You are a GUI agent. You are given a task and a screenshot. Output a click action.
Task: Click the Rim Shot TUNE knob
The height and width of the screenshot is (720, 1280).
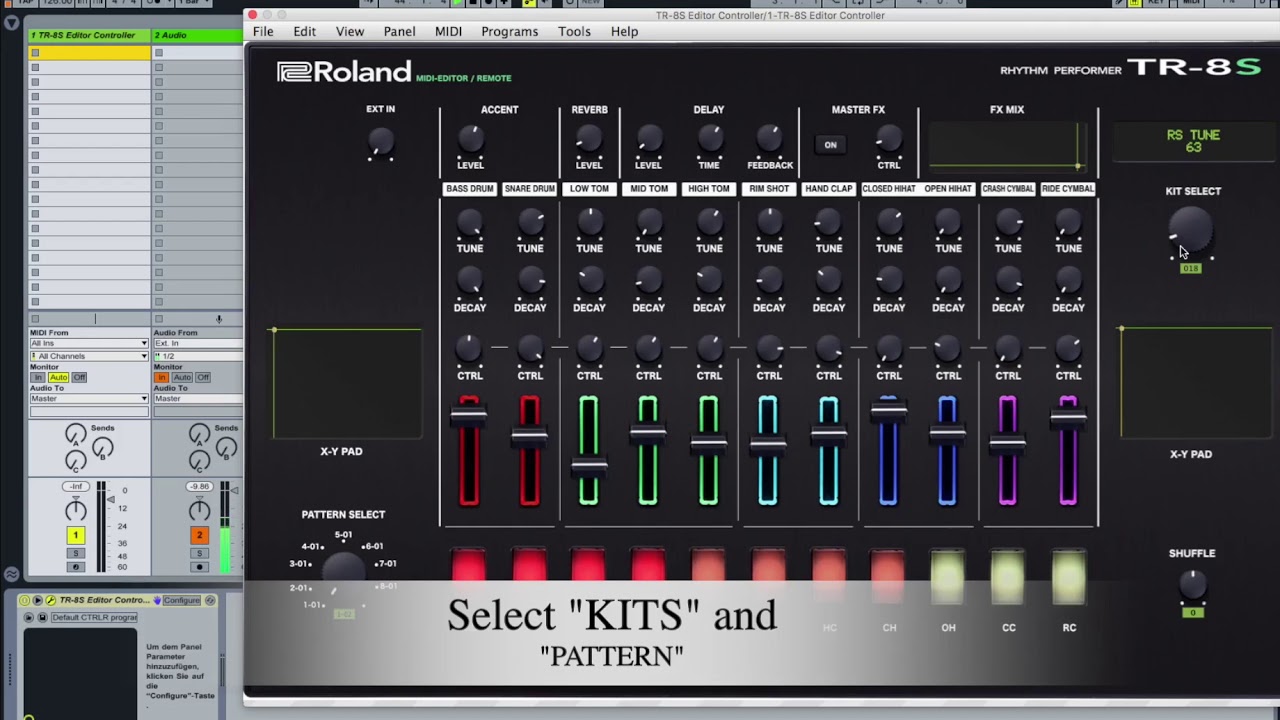tap(769, 223)
